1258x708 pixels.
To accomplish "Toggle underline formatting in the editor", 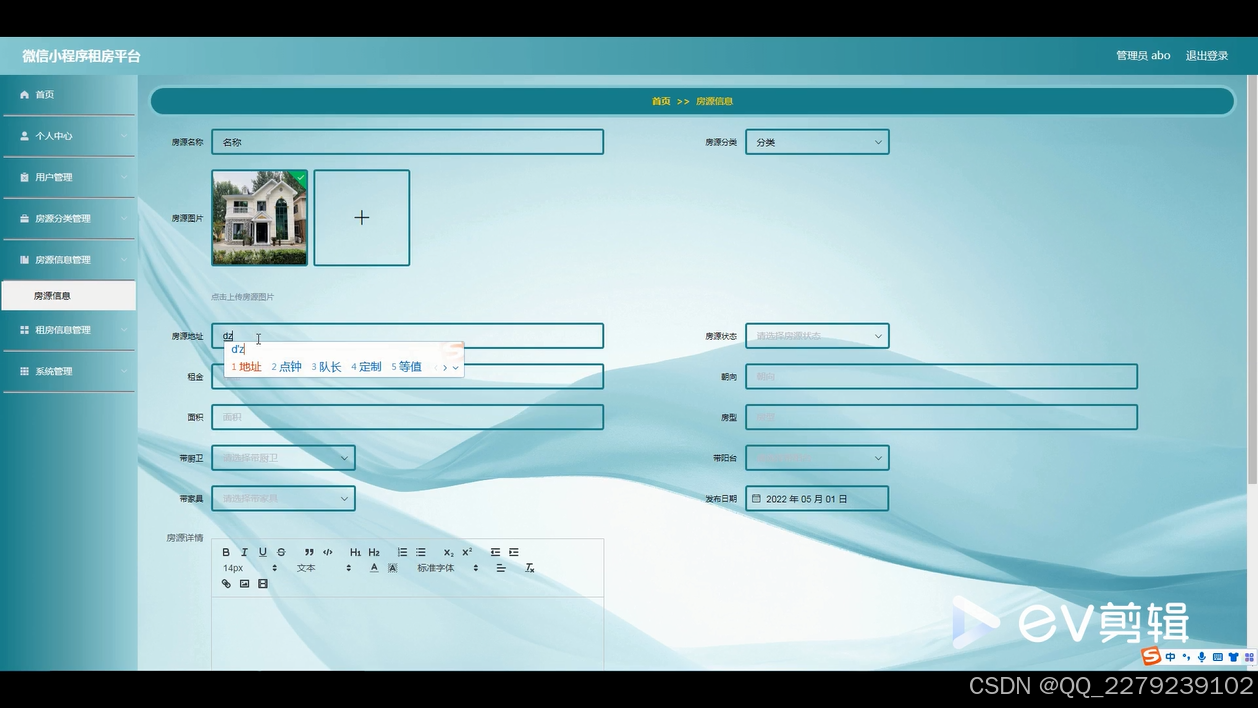I will coord(263,552).
